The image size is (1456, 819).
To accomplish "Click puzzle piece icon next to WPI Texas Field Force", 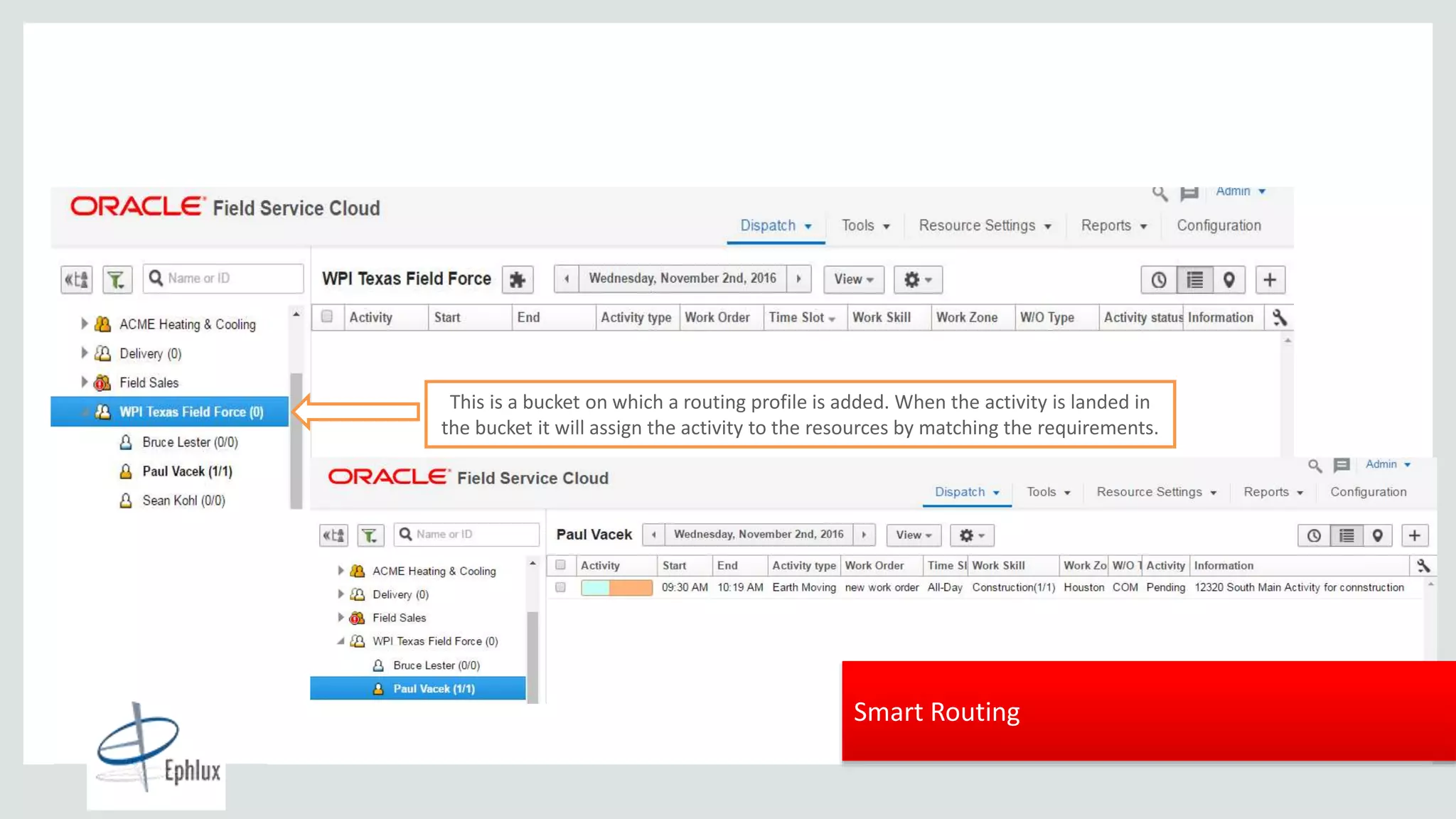I will [x=518, y=279].
